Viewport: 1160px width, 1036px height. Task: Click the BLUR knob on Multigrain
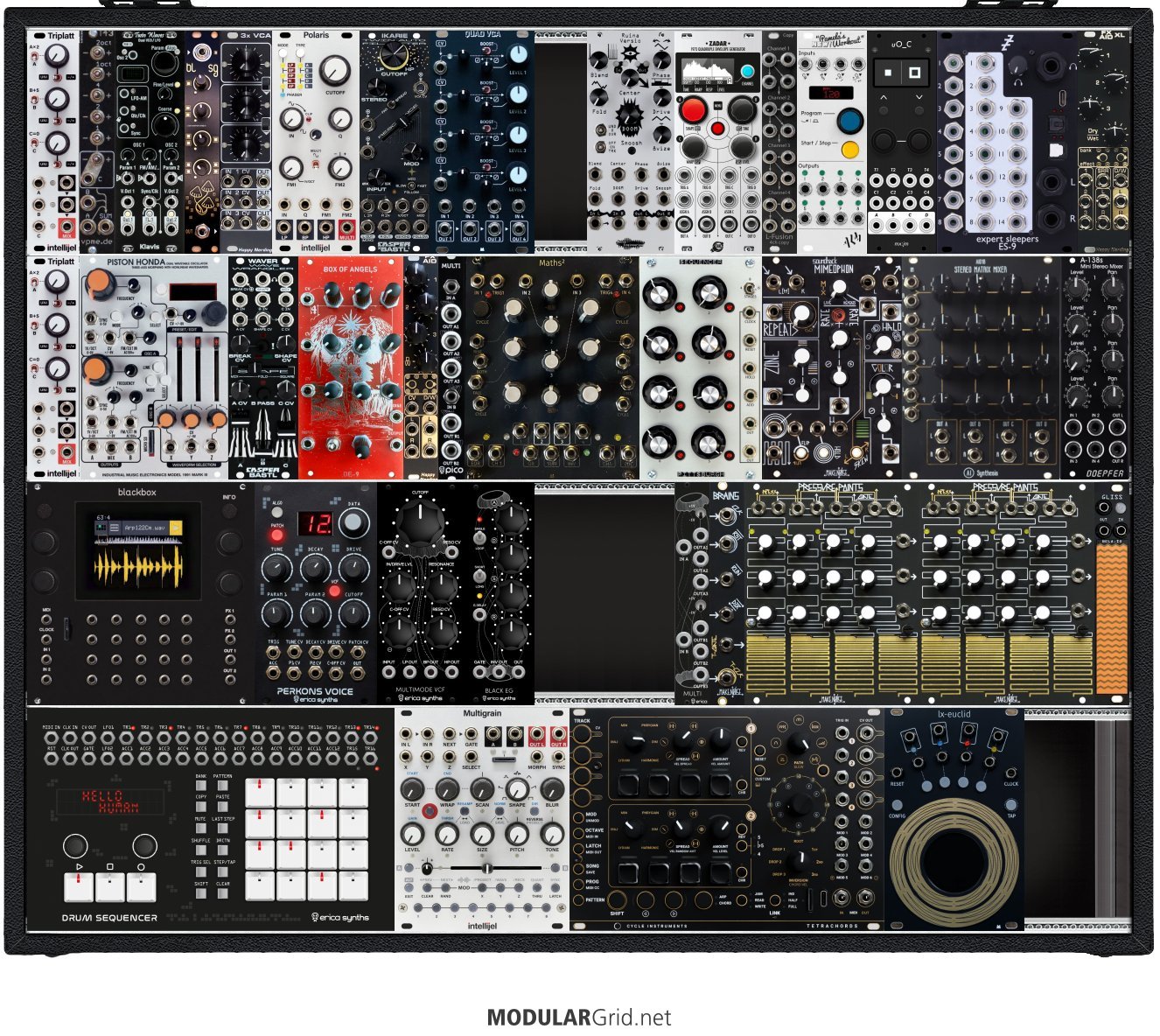[x=552, y=789]
